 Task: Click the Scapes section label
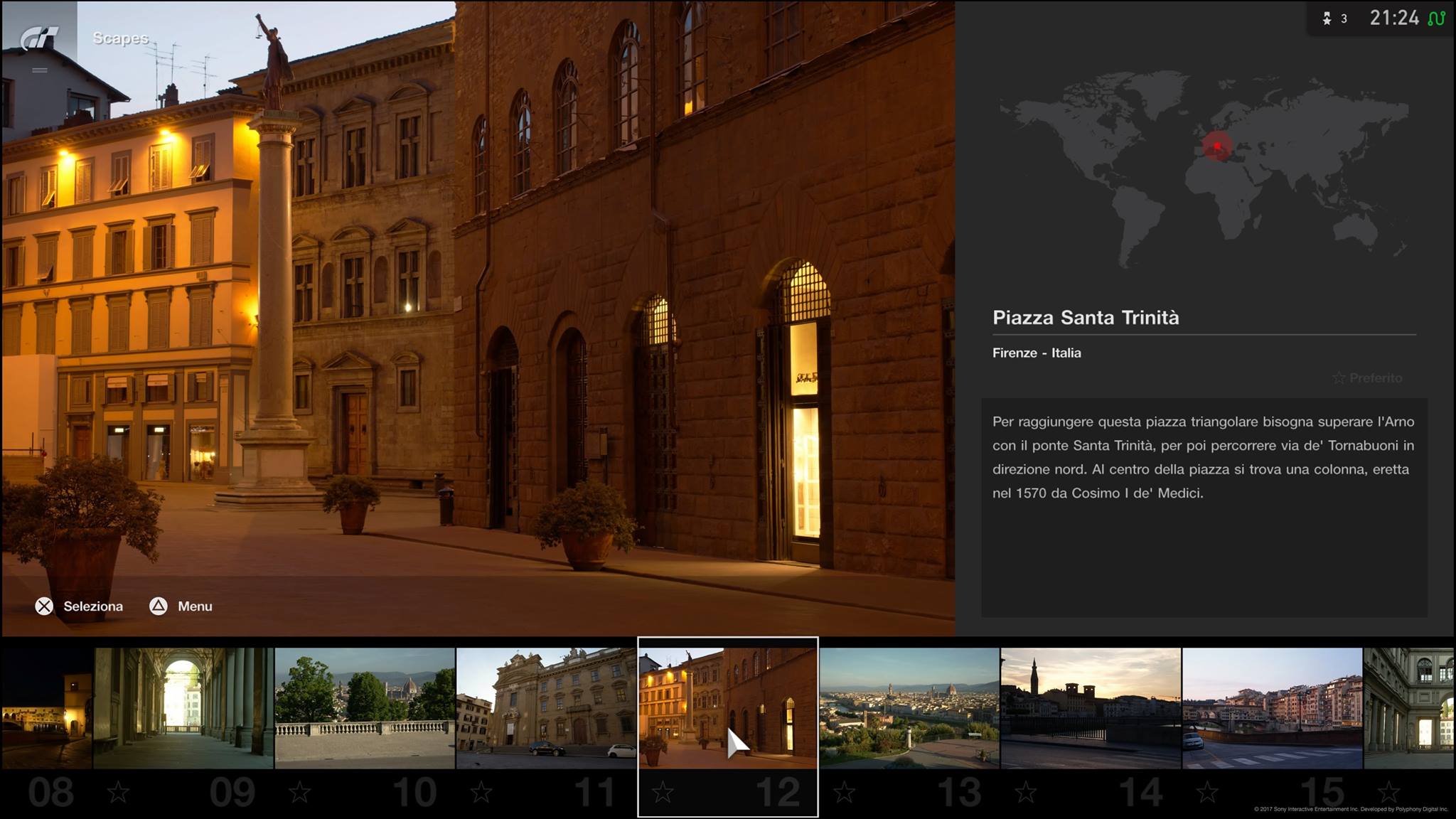coord(120,38)
